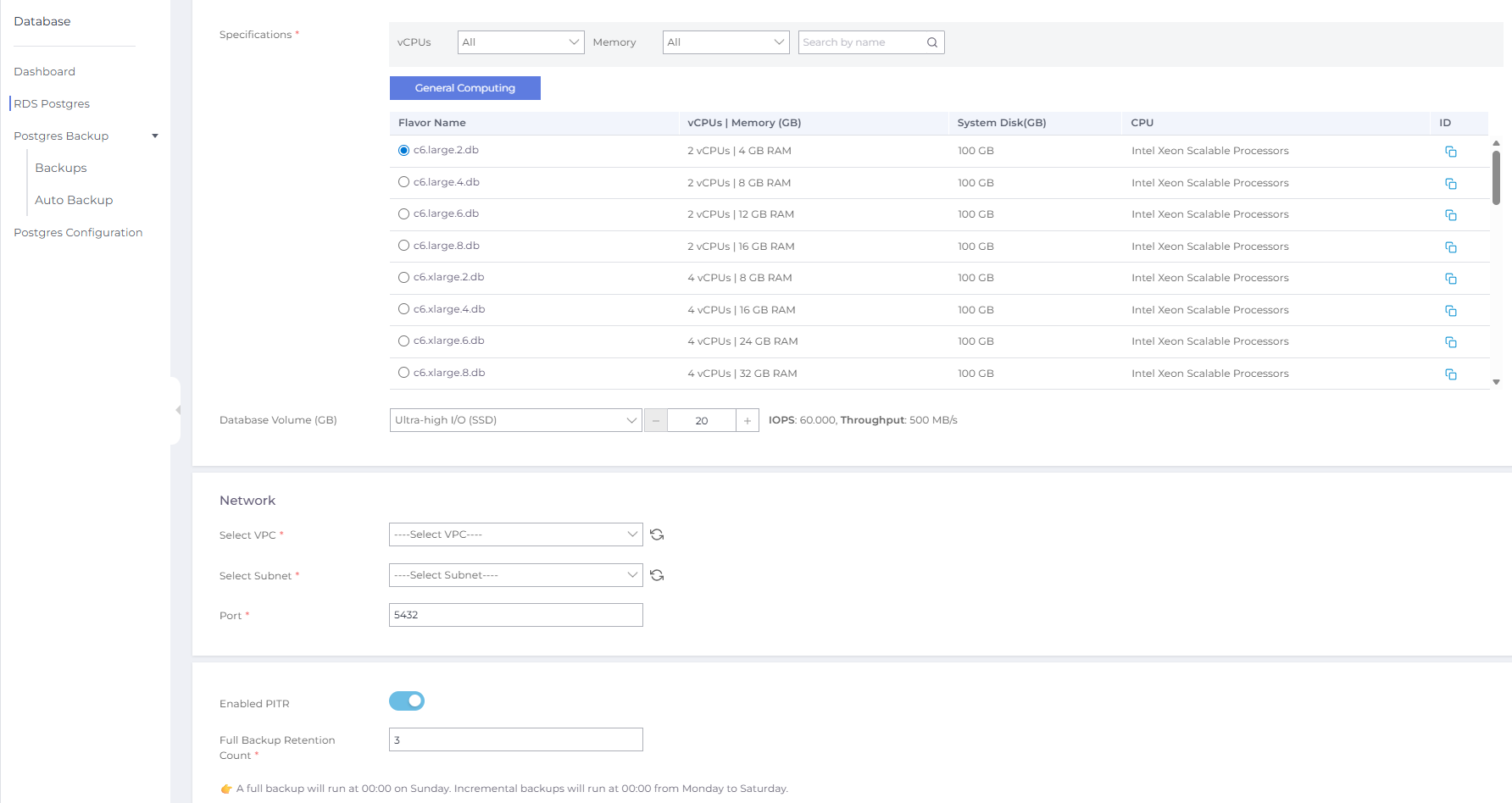Screen dimensions: 1512x803
Task: Select the c6.large.4.db flavor radio button
Action: tap(404, 182)
